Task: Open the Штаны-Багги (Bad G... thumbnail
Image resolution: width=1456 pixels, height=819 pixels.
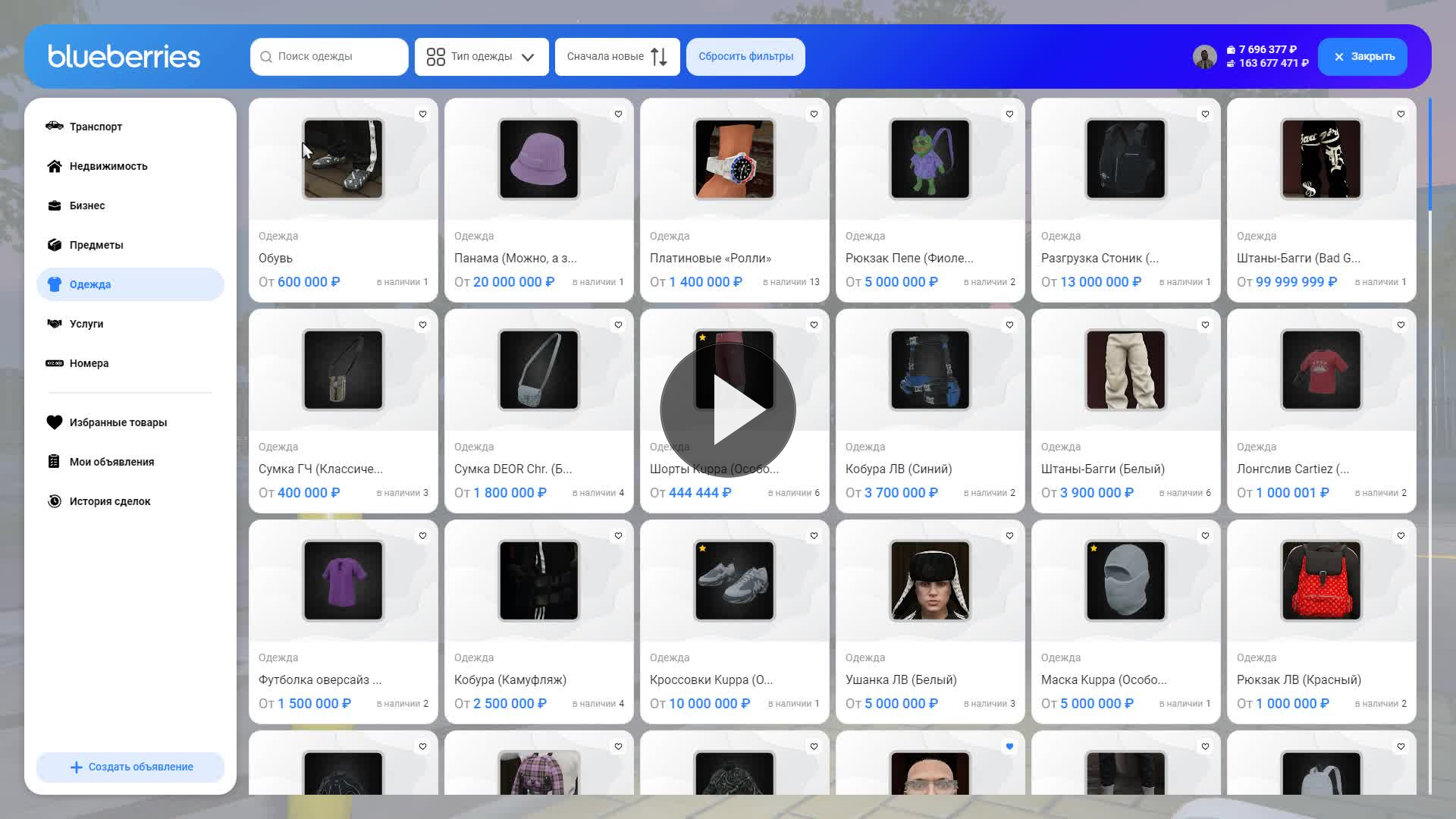Action: pos(1322,159)
